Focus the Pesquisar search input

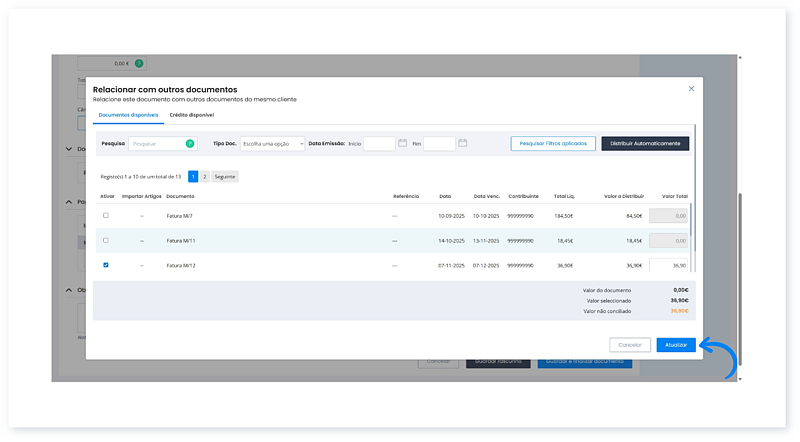156,144
